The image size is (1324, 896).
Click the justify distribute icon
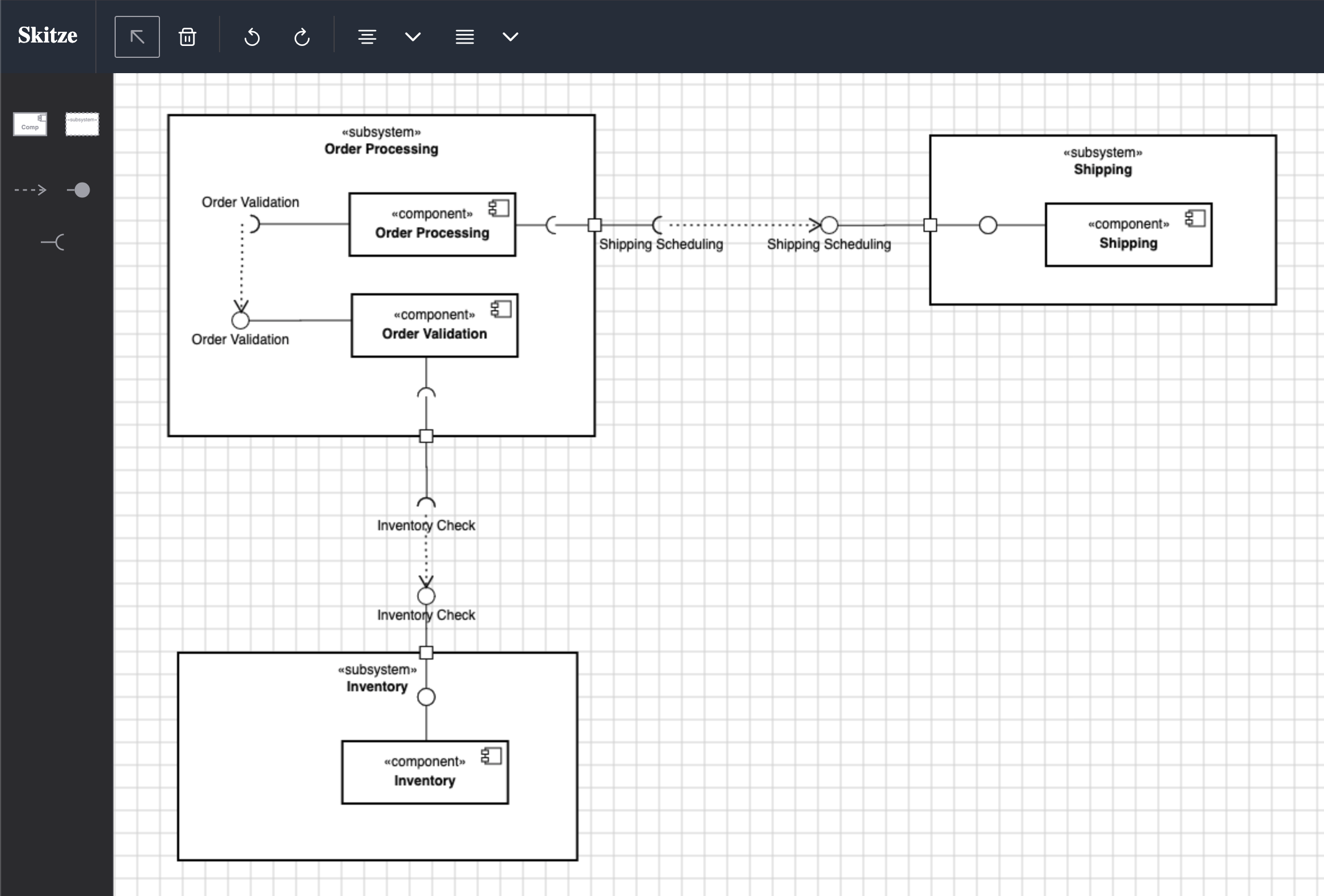[465, 37]
